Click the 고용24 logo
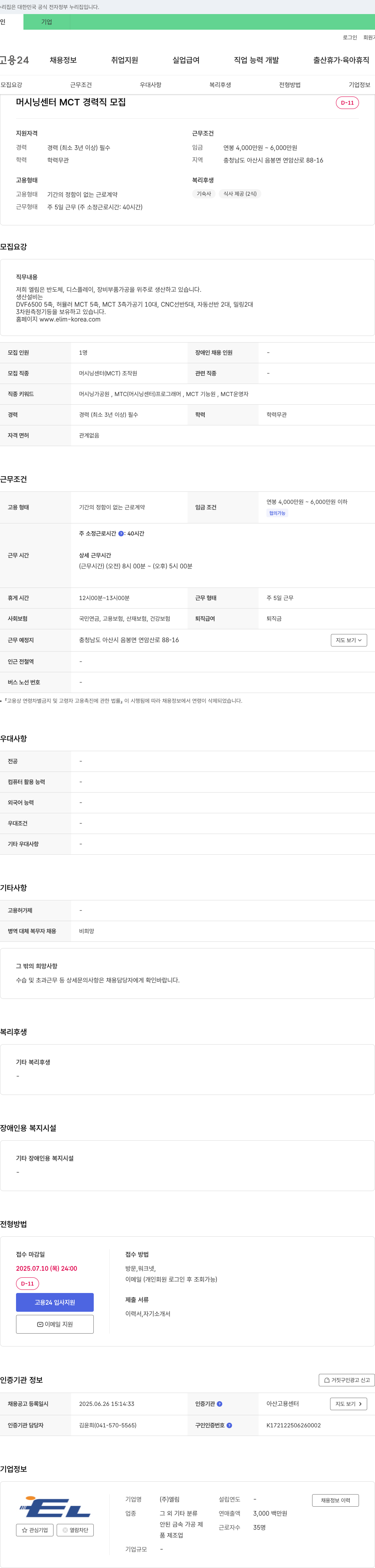This screenshot has width=375, height=1568. [x=14, y=60]
